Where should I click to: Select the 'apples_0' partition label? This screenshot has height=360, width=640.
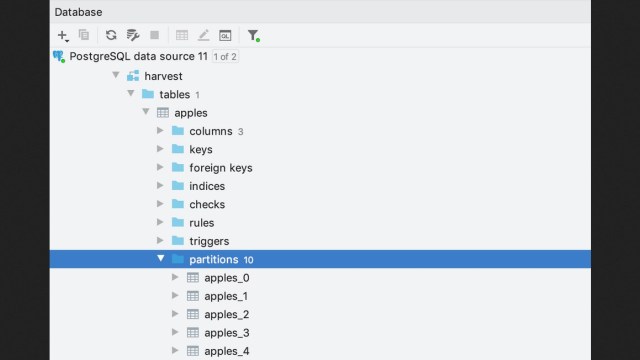227,278
